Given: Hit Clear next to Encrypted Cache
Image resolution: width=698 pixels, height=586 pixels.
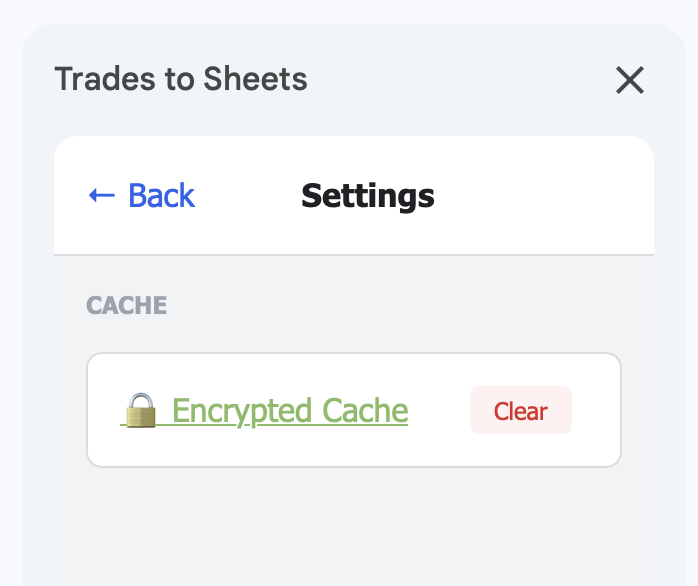Looking at the screenshot, I should 520,411.
